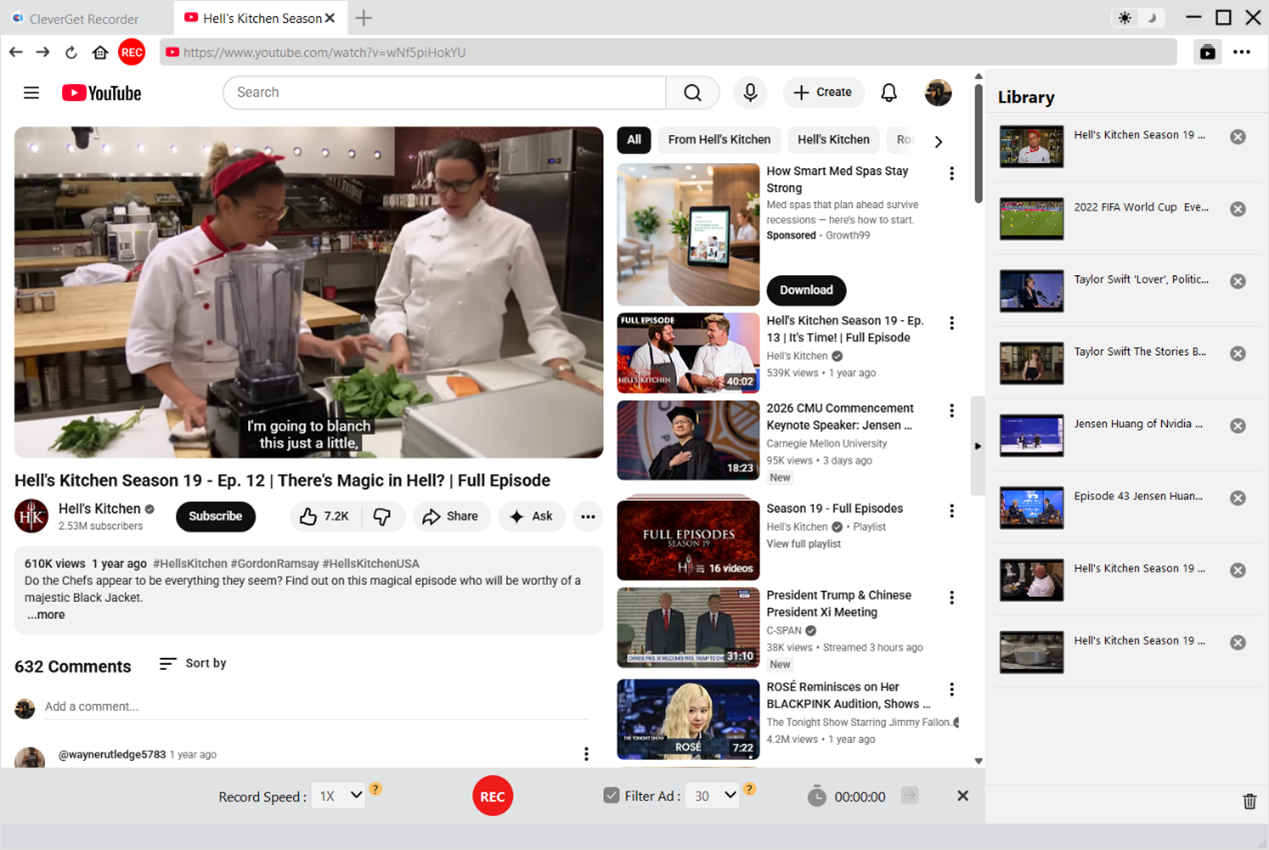
Task: Click the red REC icon in the address toolbar
Action: pyautogui.click(x=132, y=52)
